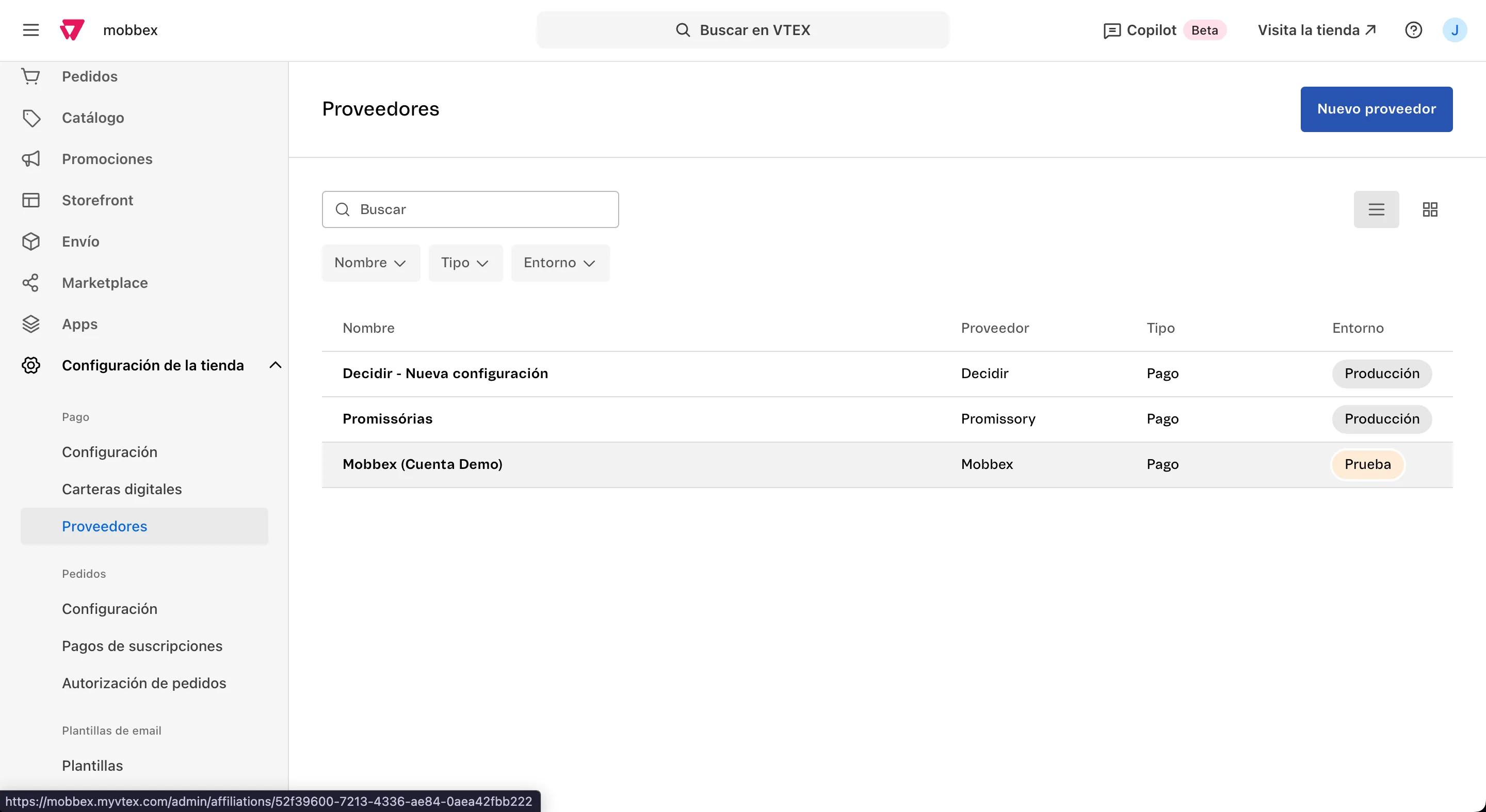Viewport: 1486px width, 812px height.
Task: Open Configuración under Pedidos section
Action: coord(109,609)
